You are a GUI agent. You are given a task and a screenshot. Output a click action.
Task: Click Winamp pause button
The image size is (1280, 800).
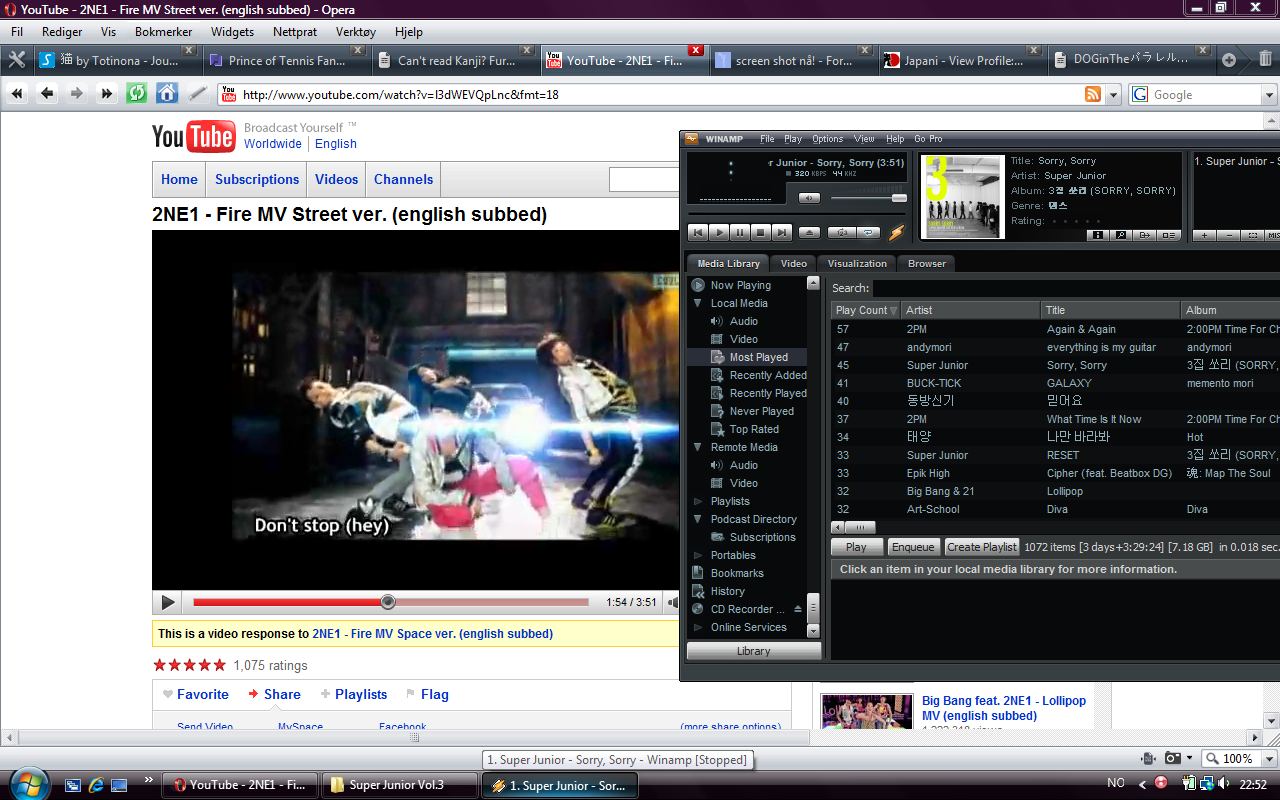[x=740, y=232]
